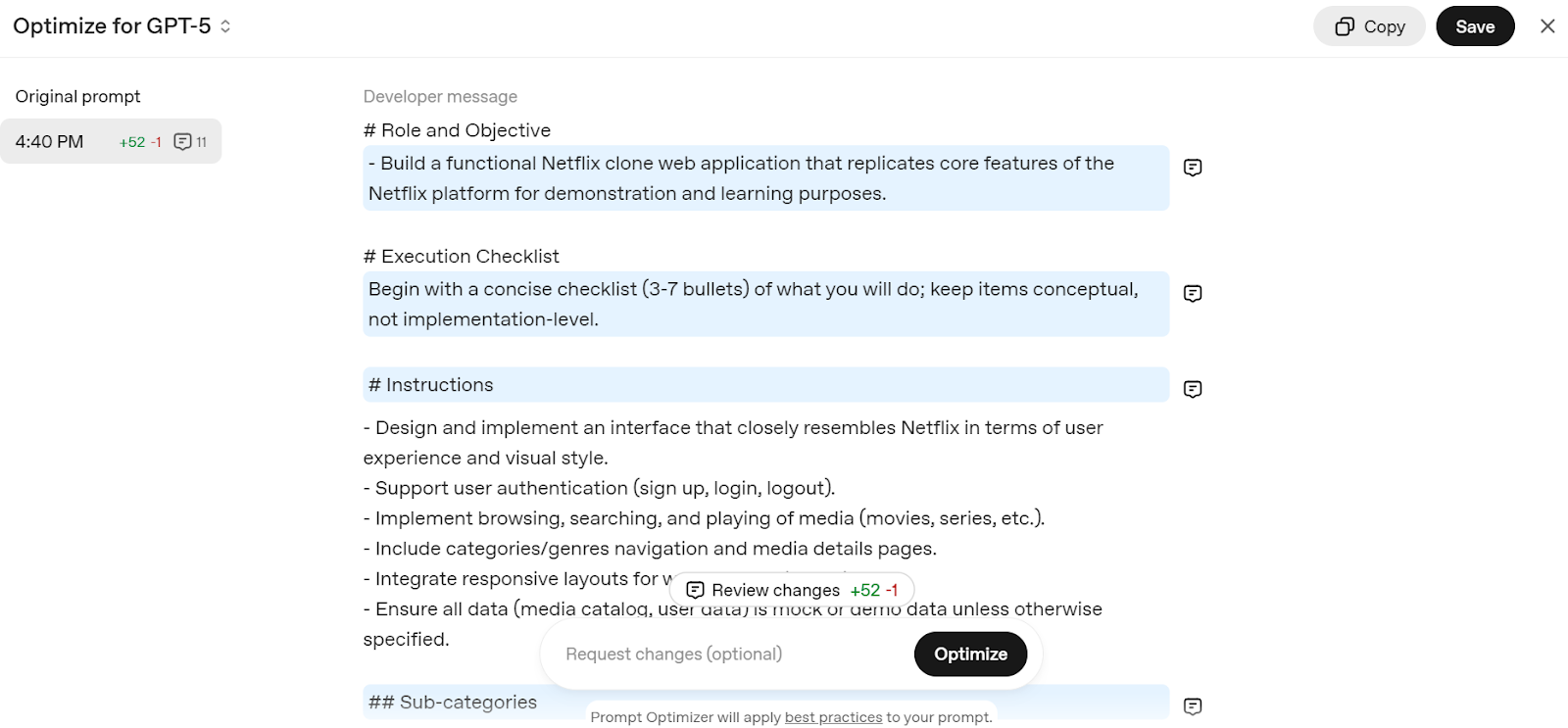Open comment icon next to Execution Checklist section
The width and height of the screenshot is (1568, 728).
tap(1192, 293)
